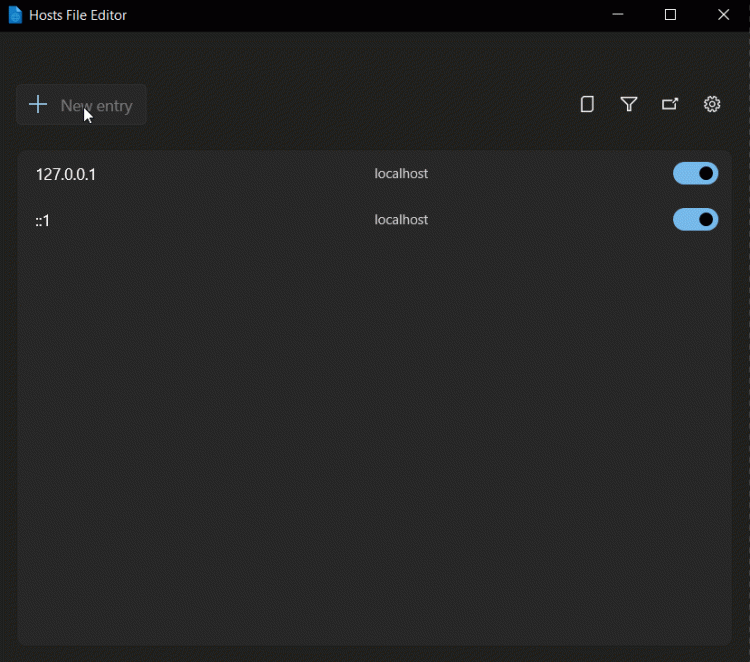Open the additional lines panel icon
Screen dimensions: 750x662
587,104
